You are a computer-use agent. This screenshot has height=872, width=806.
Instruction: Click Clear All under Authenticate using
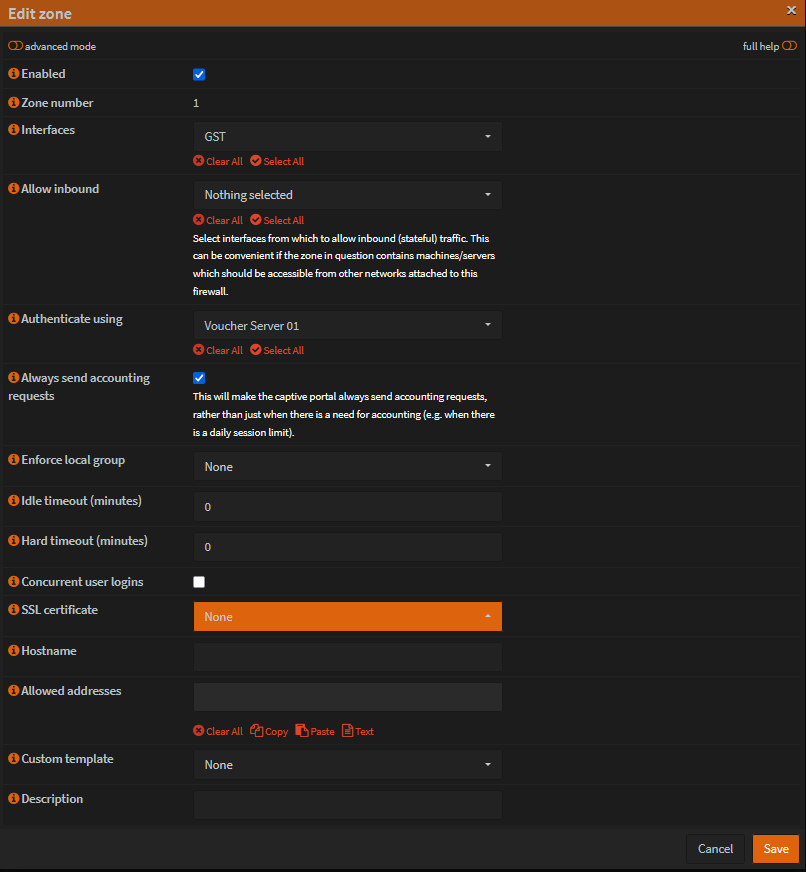pos(217,350)
